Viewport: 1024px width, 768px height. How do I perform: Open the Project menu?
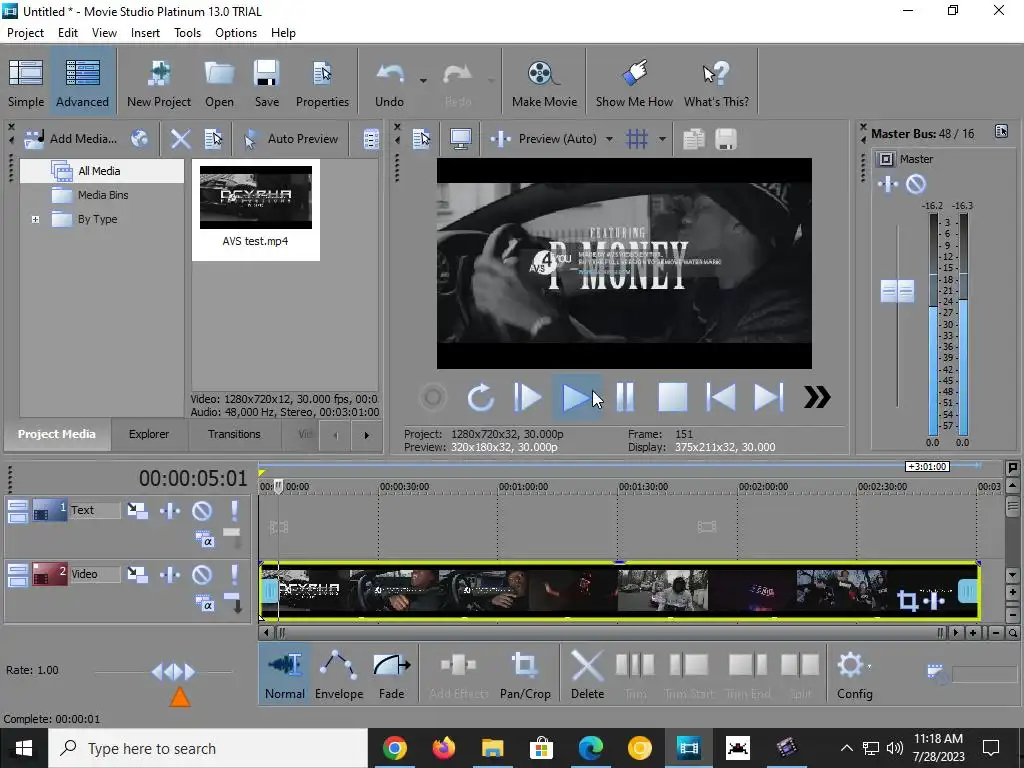(25, 33)
